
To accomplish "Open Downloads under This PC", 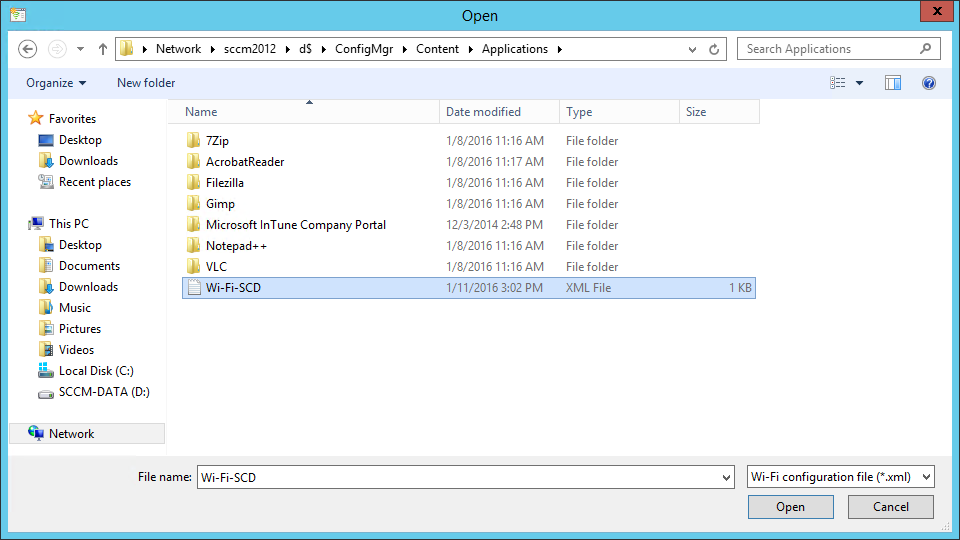I will point(88,287).
